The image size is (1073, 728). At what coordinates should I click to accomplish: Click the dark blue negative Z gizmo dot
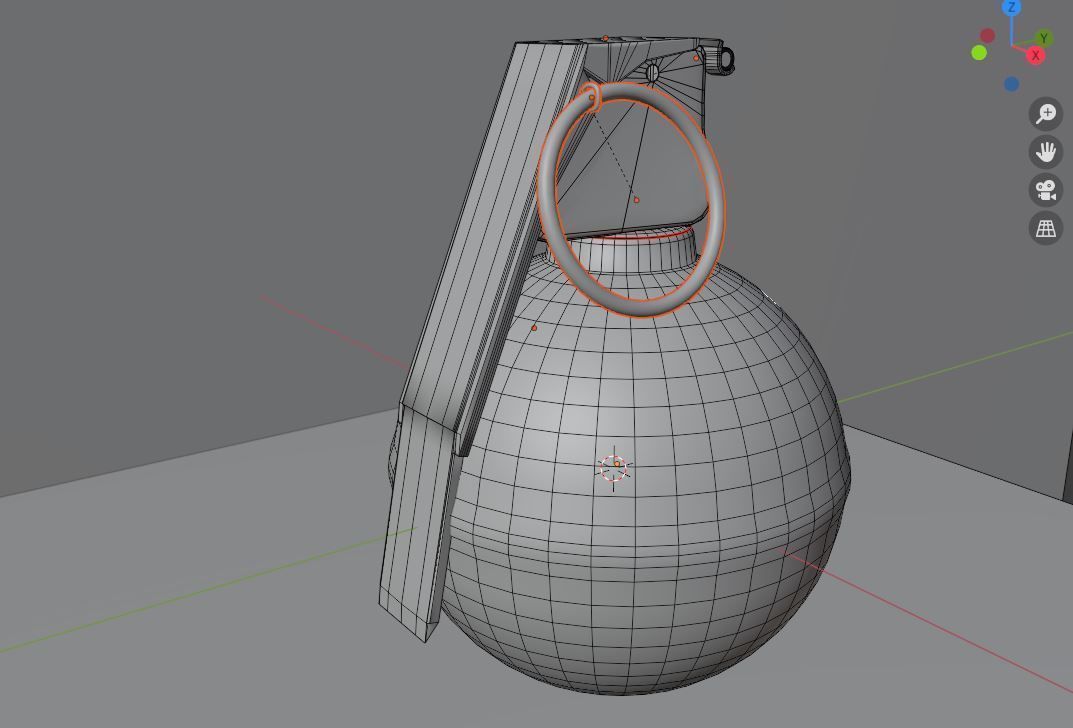click(1011, 84)
